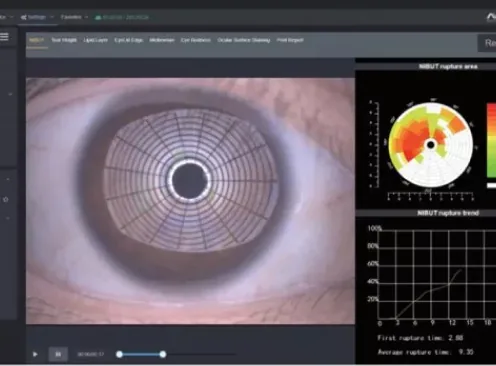The height and width of the screenshot is (366, 496).
Task: Open the Ocular Surface Staining tab
Action: [244, 40]
